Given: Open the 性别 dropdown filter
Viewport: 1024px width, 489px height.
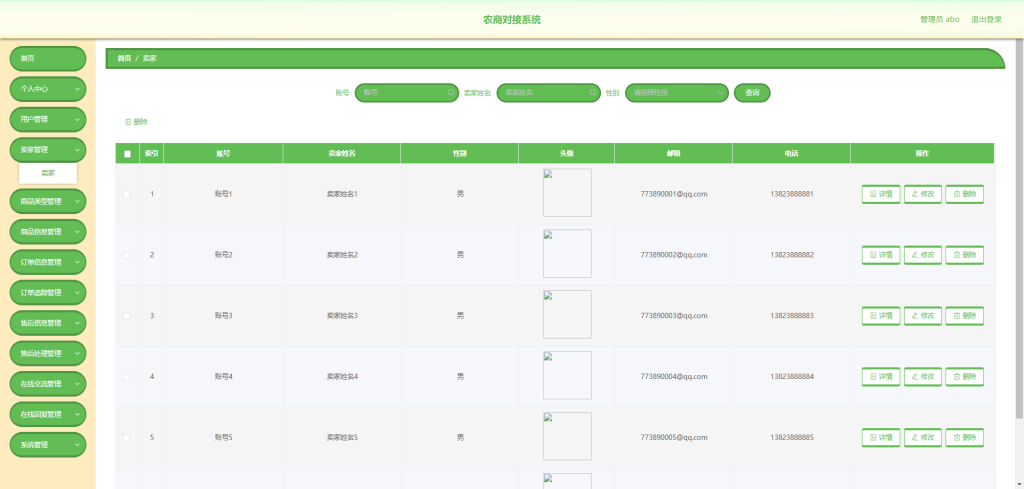Looking at the screenshot, I should 677,93.
